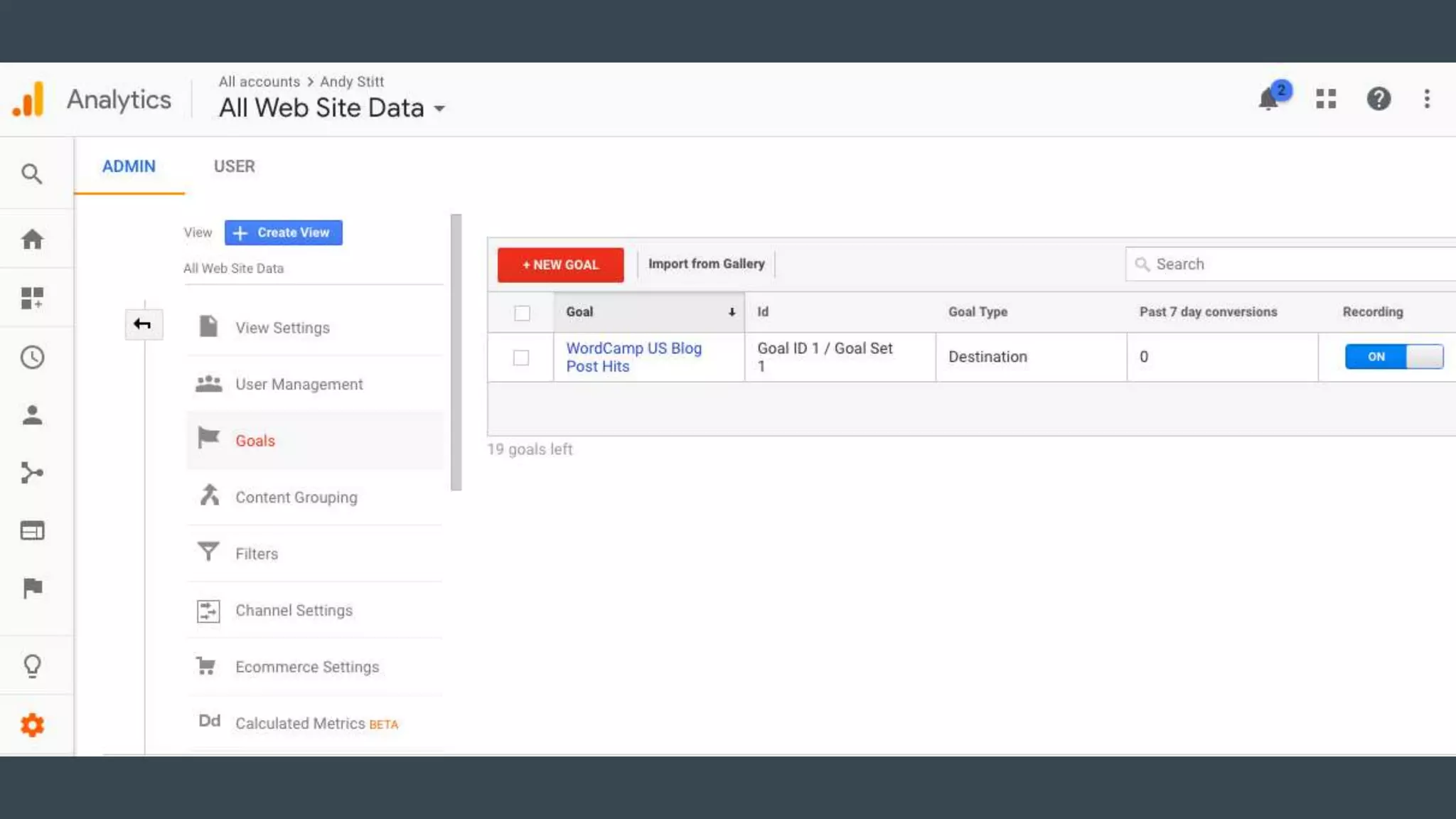Click the Admin gear icon in sidebar
Viewport: 1456px width, 819px height.
click(32, 725)
